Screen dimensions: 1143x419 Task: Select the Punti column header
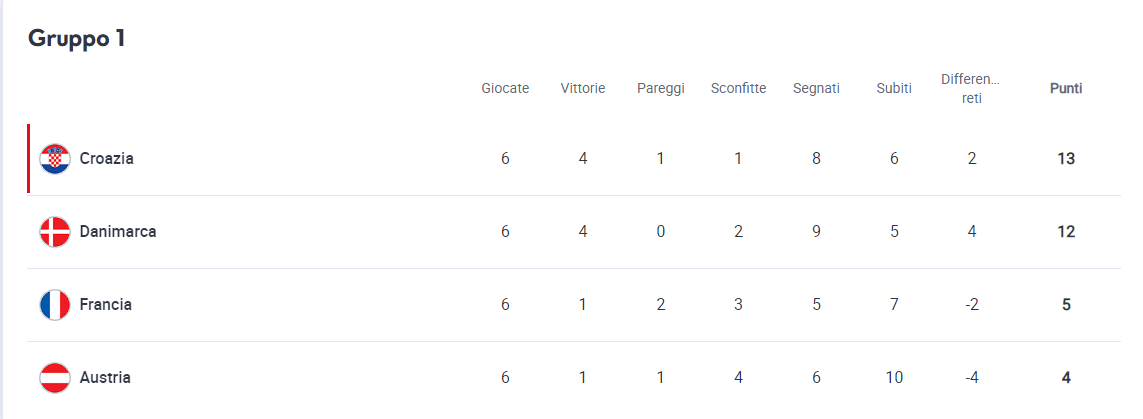[1066, 89]
